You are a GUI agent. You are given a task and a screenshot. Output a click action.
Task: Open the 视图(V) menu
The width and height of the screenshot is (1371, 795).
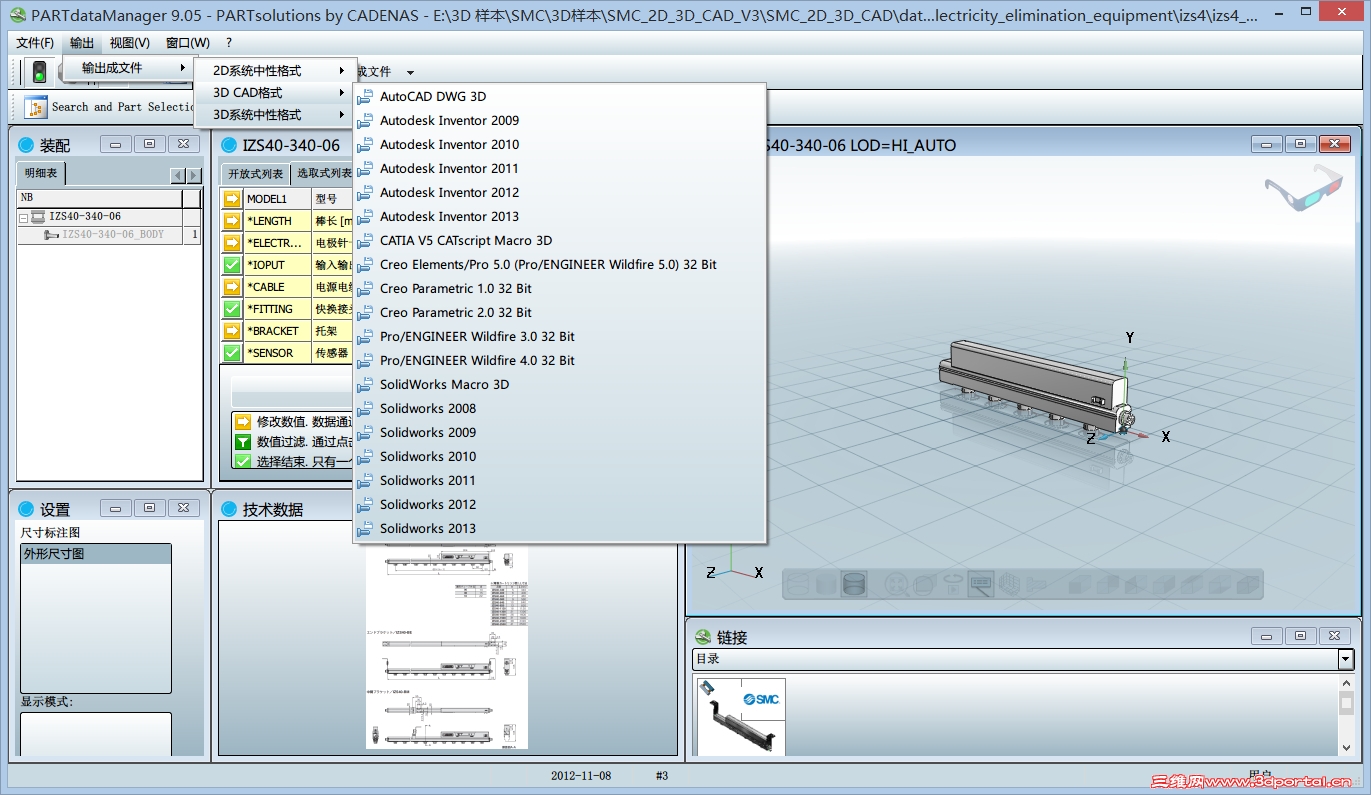pyautogui.click(x=130, y=43)
